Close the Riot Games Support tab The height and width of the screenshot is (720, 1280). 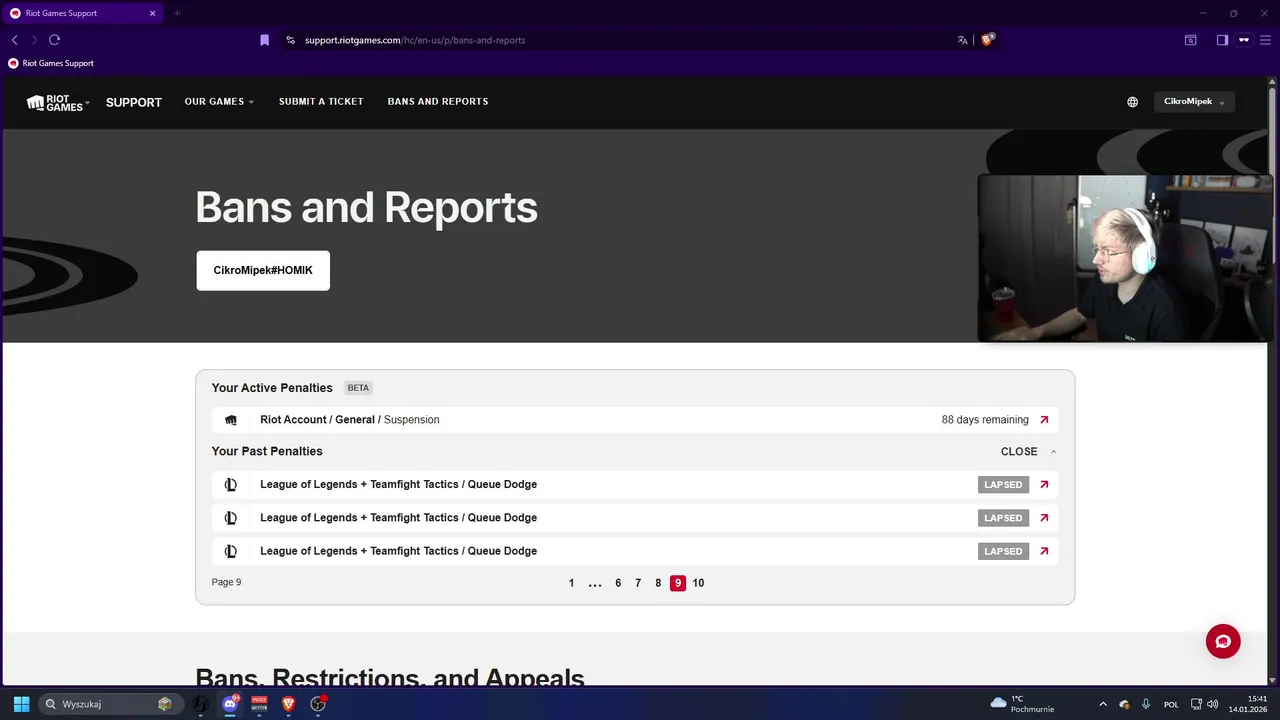tap(153, 13)
